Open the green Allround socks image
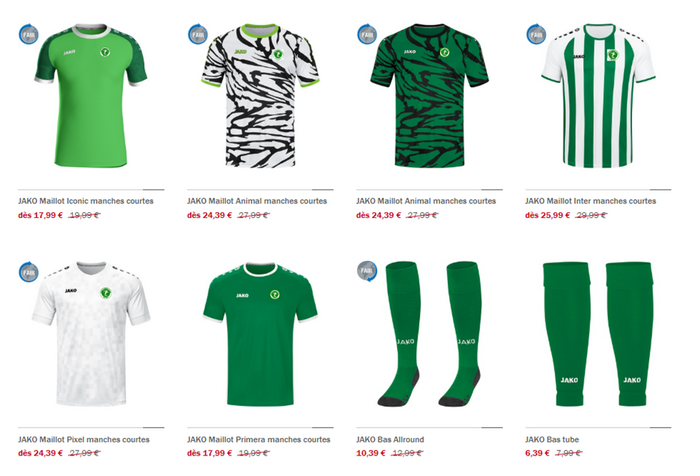The height and width of the screenshot is (476, 700). [429, 334]
